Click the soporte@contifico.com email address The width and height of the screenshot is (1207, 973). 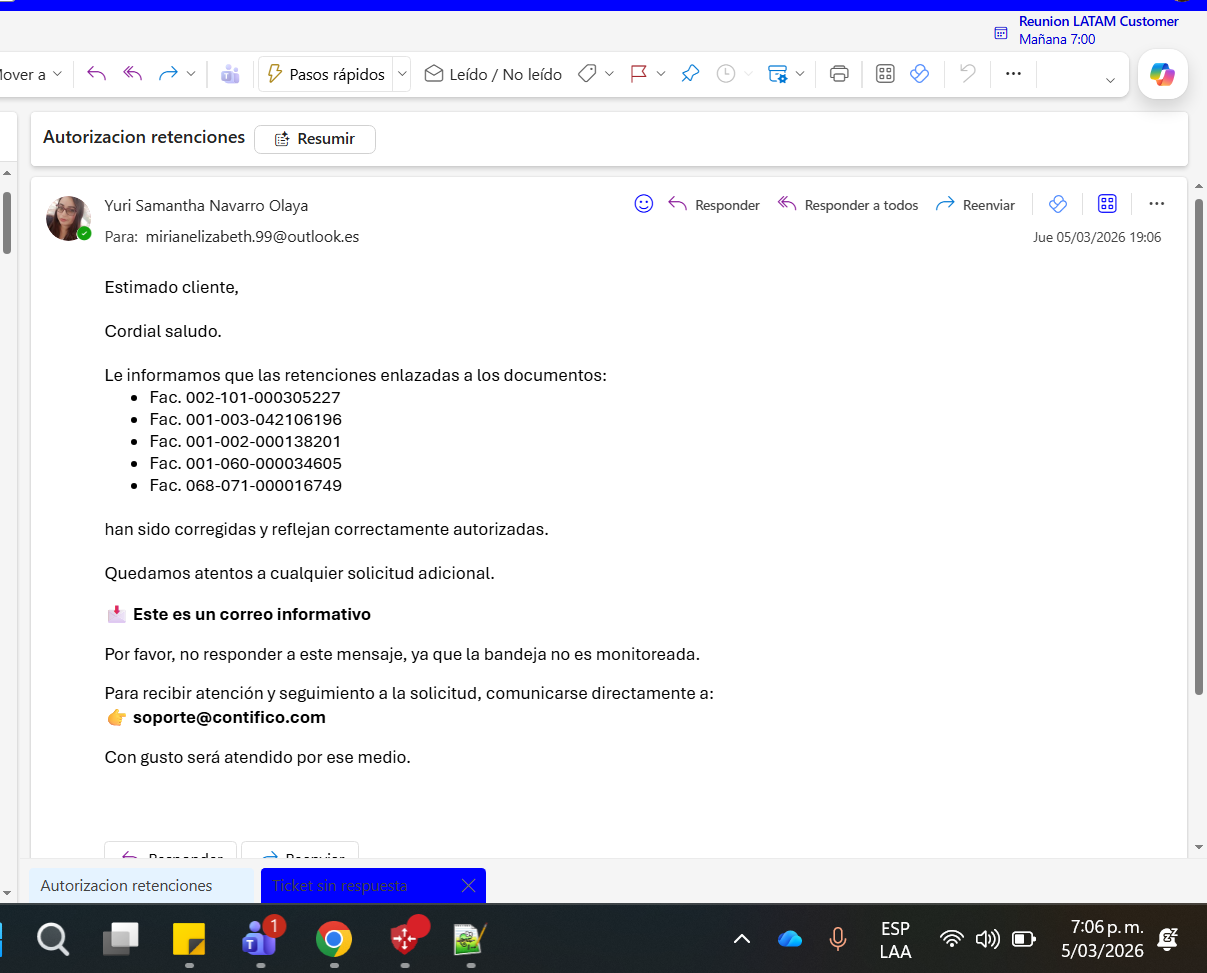point(229,717)
